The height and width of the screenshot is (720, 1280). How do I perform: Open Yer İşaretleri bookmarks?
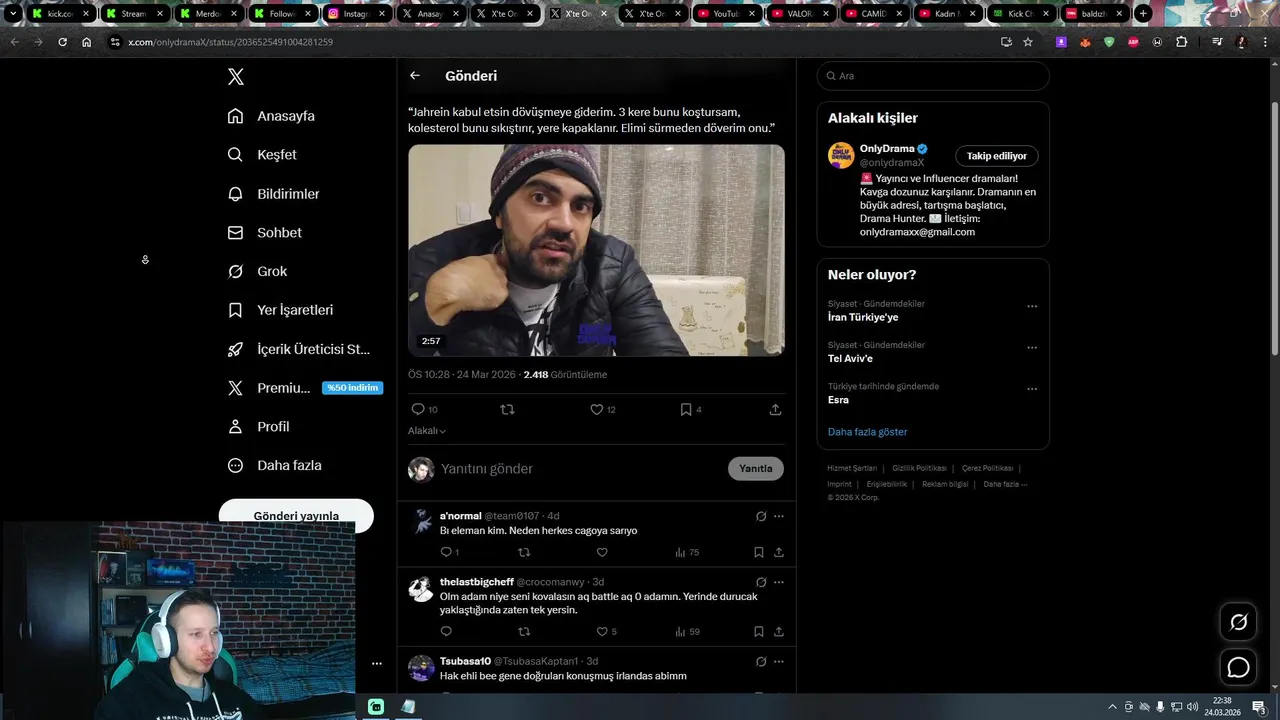281,310
